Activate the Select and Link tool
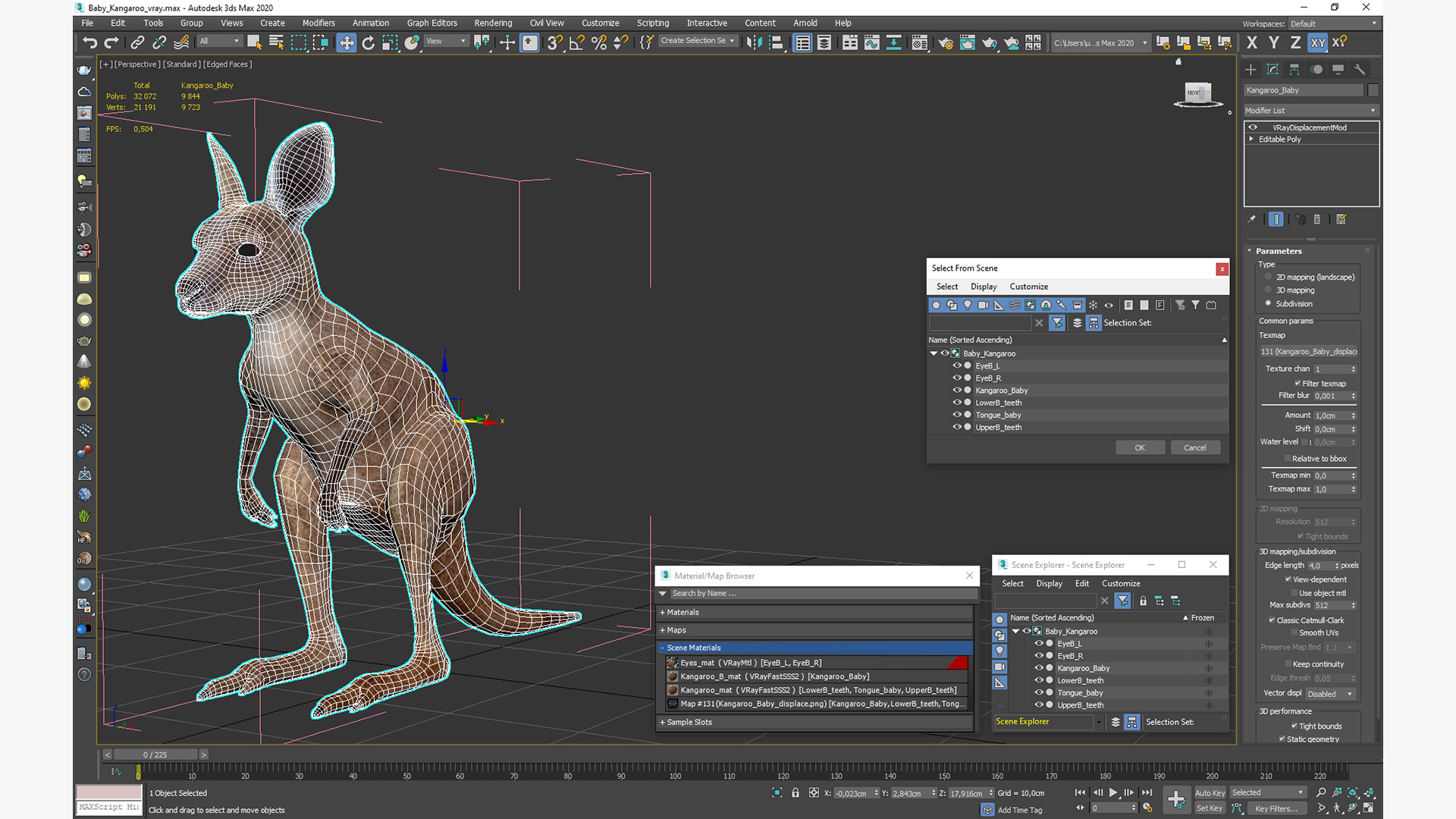The height and width of the screenshot is (819, 1456). pyautogui.click(x=137, y=42)
